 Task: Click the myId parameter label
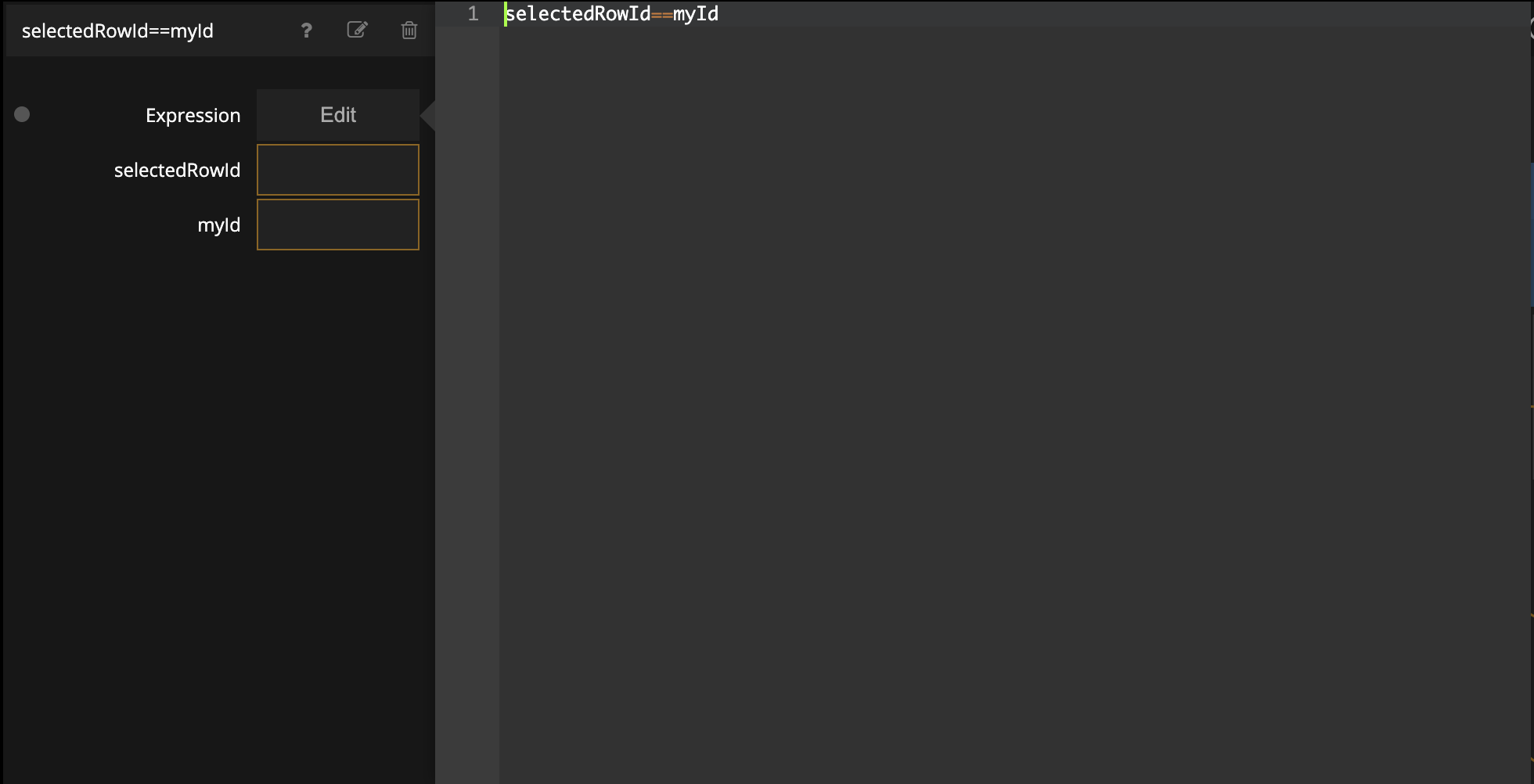click(x=218, y=225)
